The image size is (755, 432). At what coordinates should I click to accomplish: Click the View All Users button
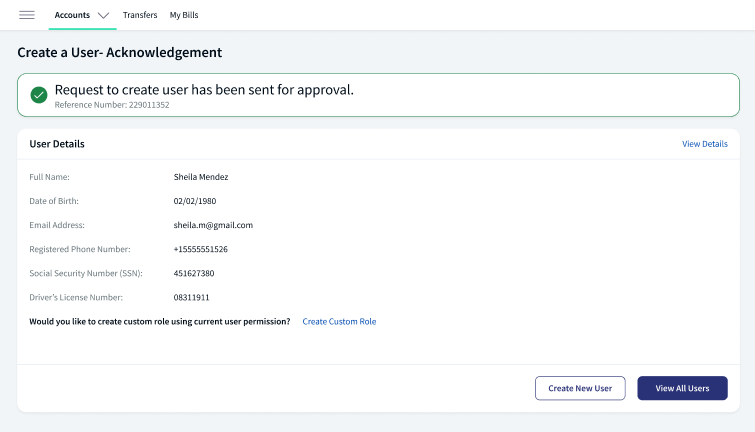682,388
